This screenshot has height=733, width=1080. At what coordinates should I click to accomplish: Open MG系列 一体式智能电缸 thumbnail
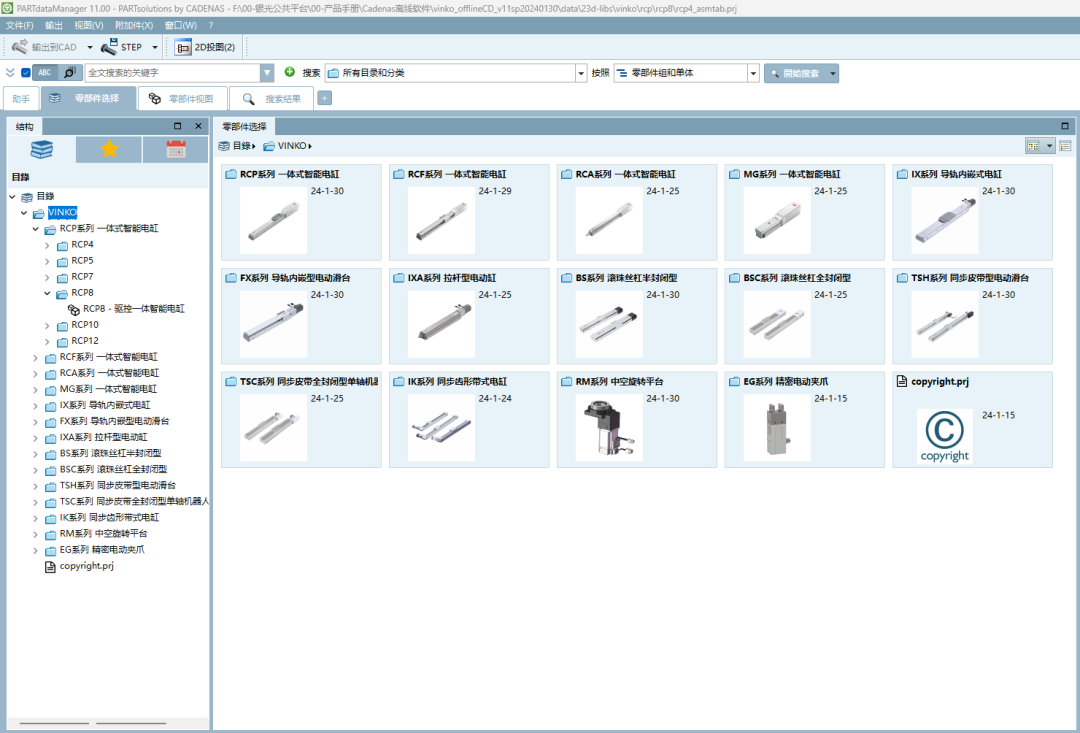[777, 220]
